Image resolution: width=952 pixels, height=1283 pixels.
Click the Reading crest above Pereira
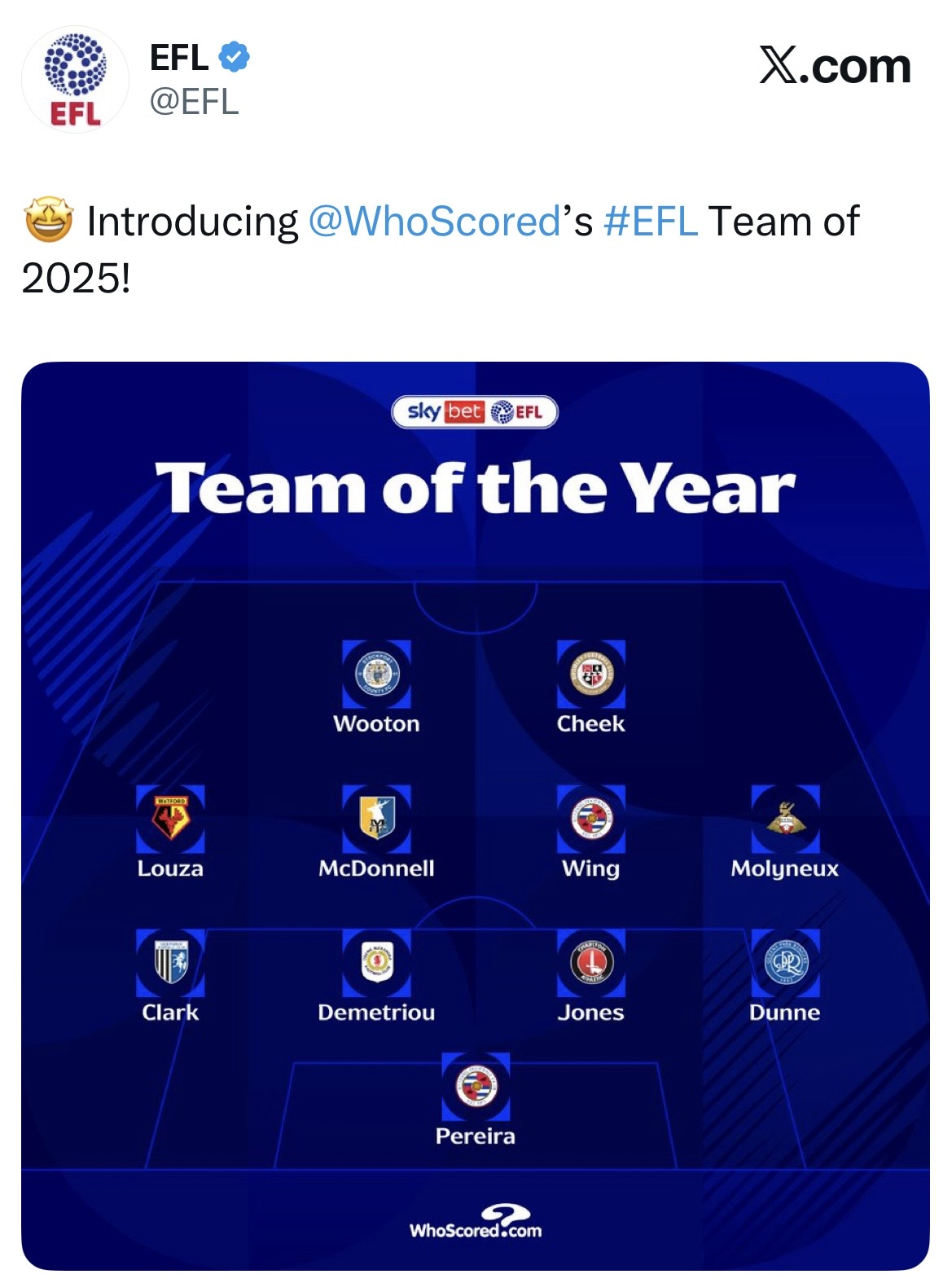(x=476, y=1086)
